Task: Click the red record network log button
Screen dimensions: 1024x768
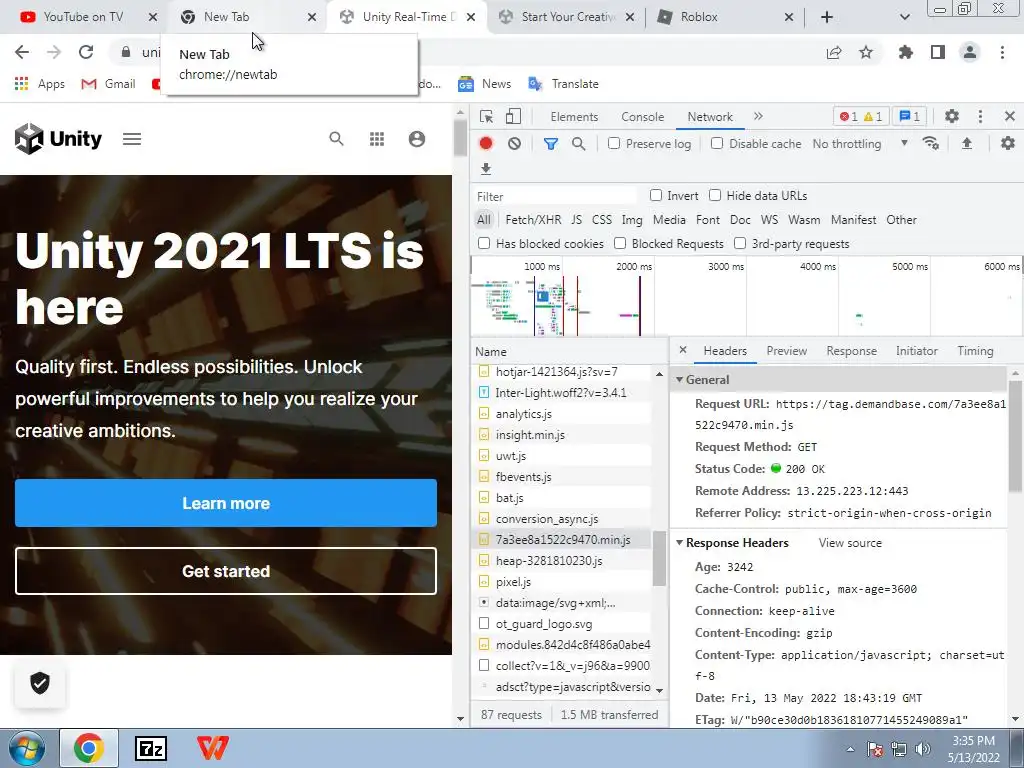Action: (x=486, y=144)
